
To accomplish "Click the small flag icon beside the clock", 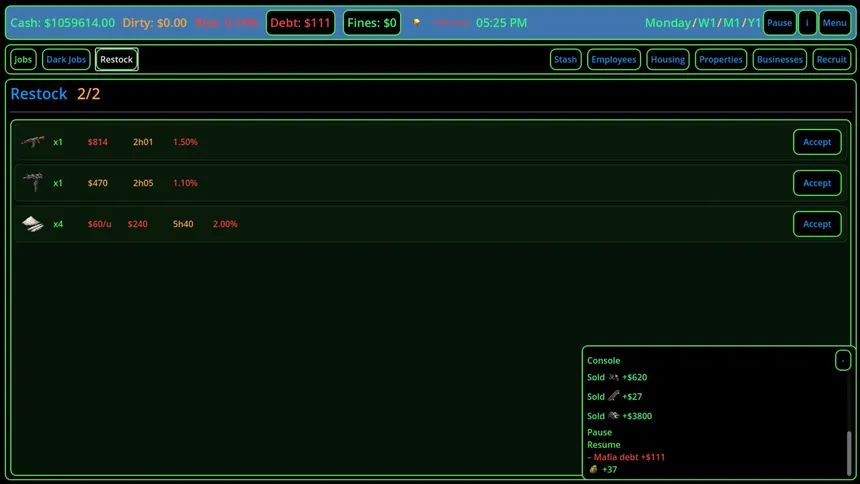I will tap(417, 22).
